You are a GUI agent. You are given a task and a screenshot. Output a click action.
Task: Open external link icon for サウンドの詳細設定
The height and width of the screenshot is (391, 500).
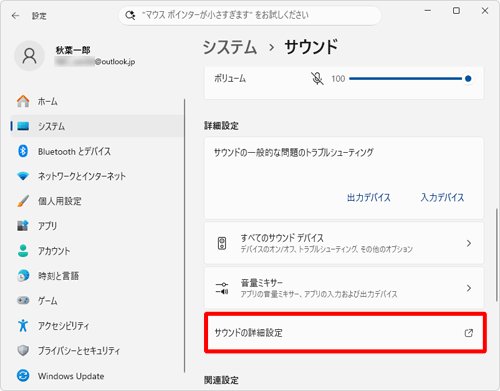469,333
